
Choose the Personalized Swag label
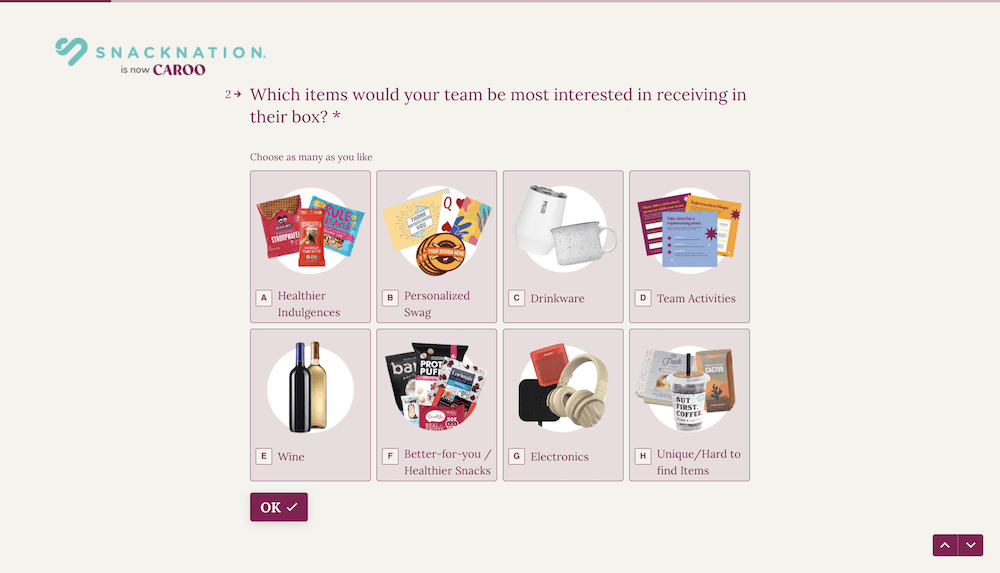[x=437, y=304]
